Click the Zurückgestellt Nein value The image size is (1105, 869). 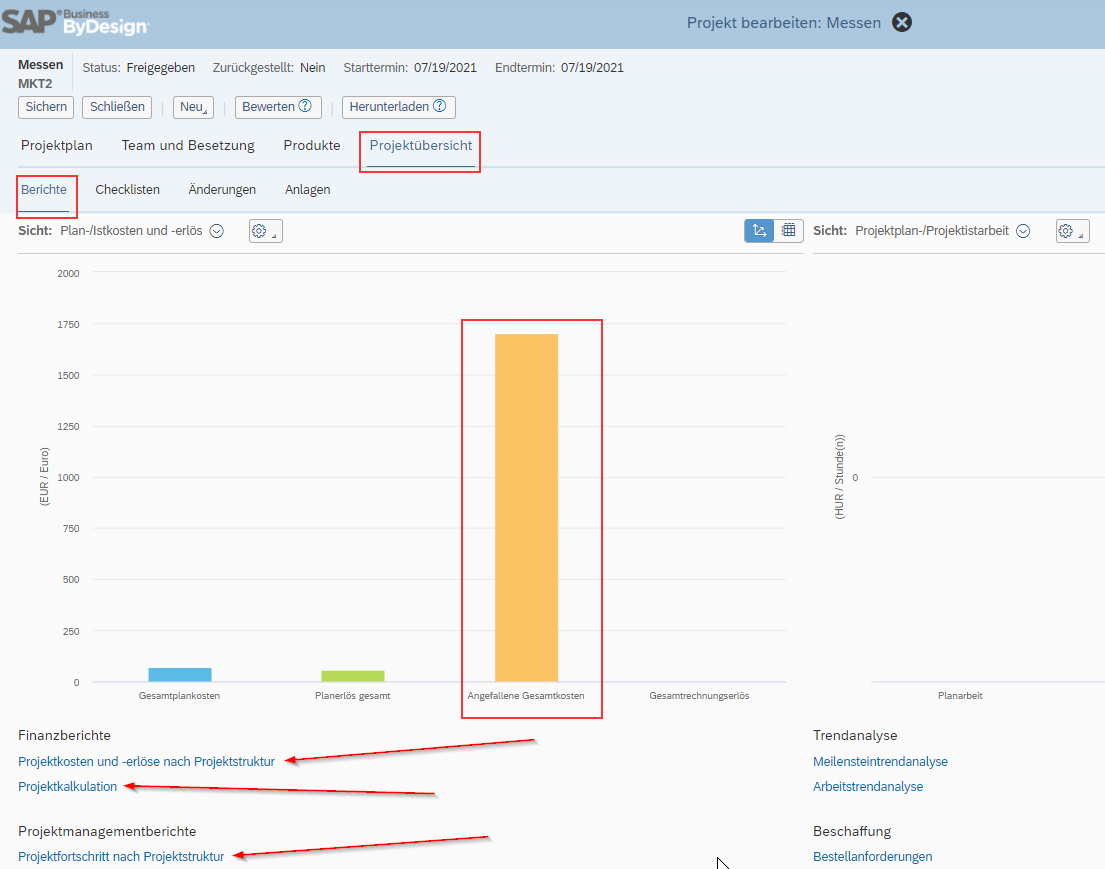tap(313, 68)
